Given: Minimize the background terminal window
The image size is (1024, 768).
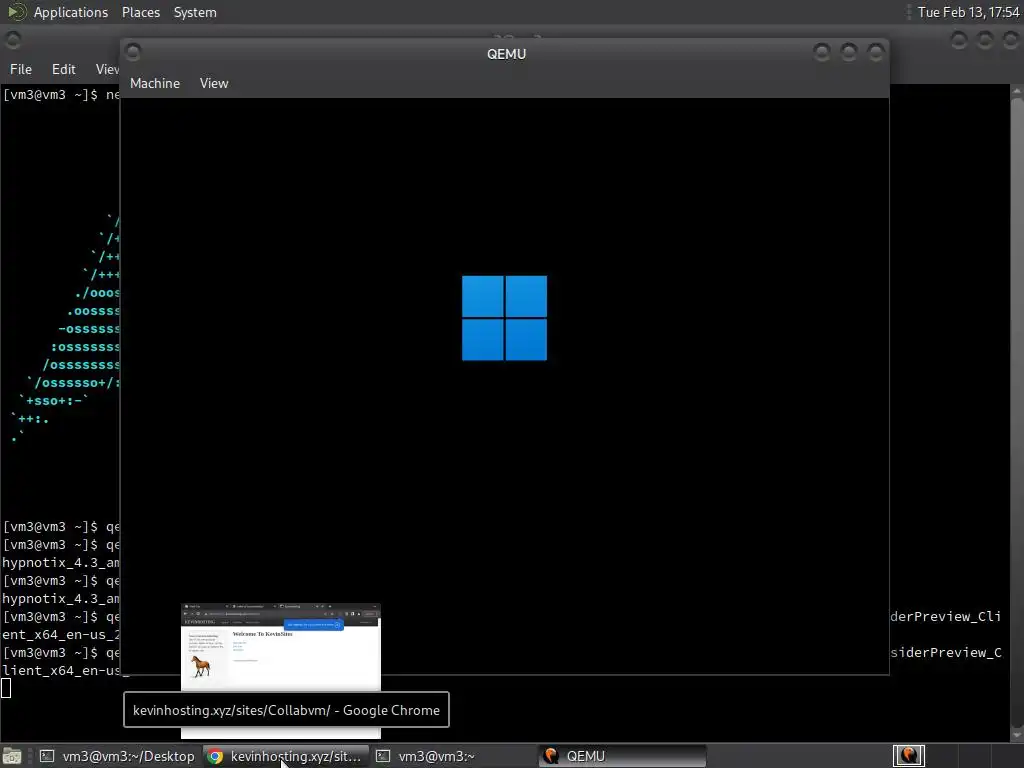Looking at the screenshot, I should 958,40.
